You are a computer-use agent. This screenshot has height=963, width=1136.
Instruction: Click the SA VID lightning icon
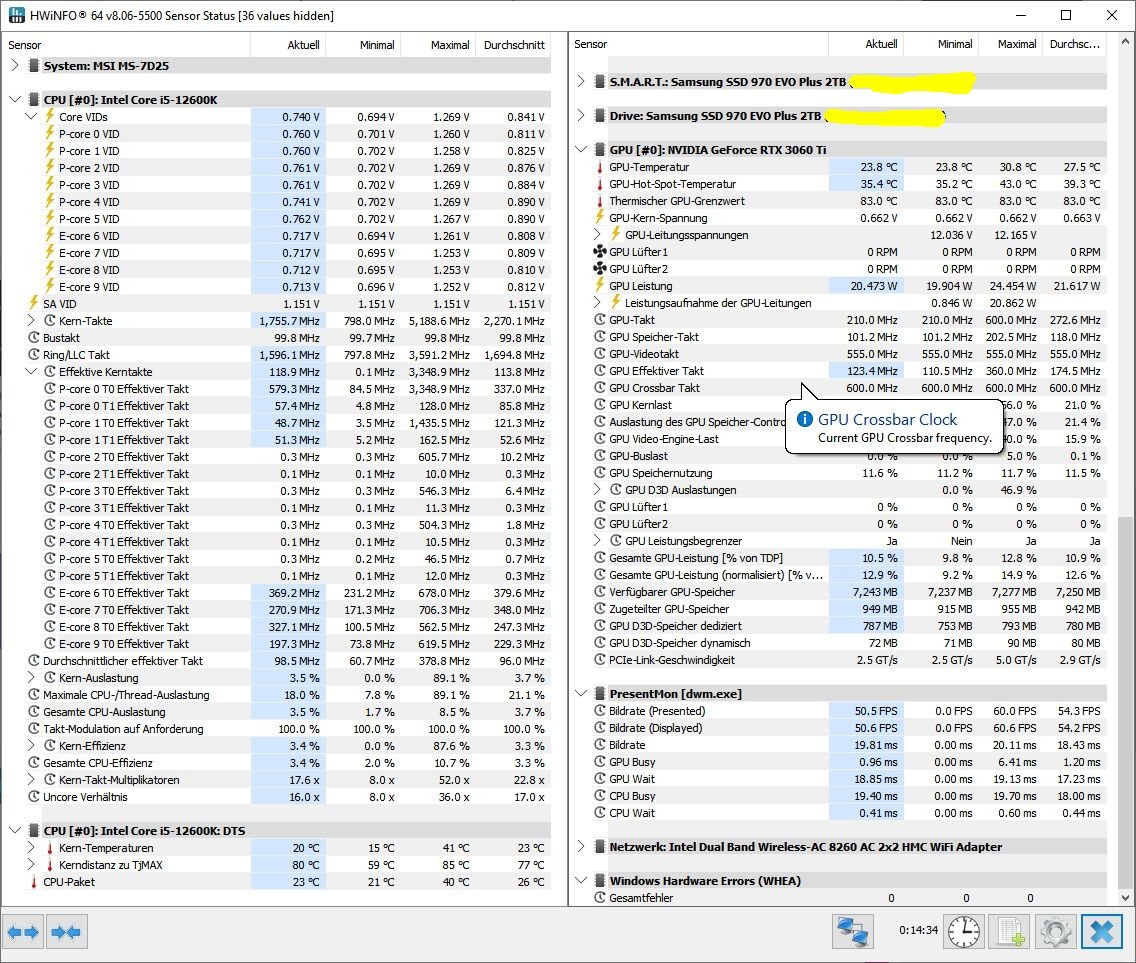coord(33,304)
